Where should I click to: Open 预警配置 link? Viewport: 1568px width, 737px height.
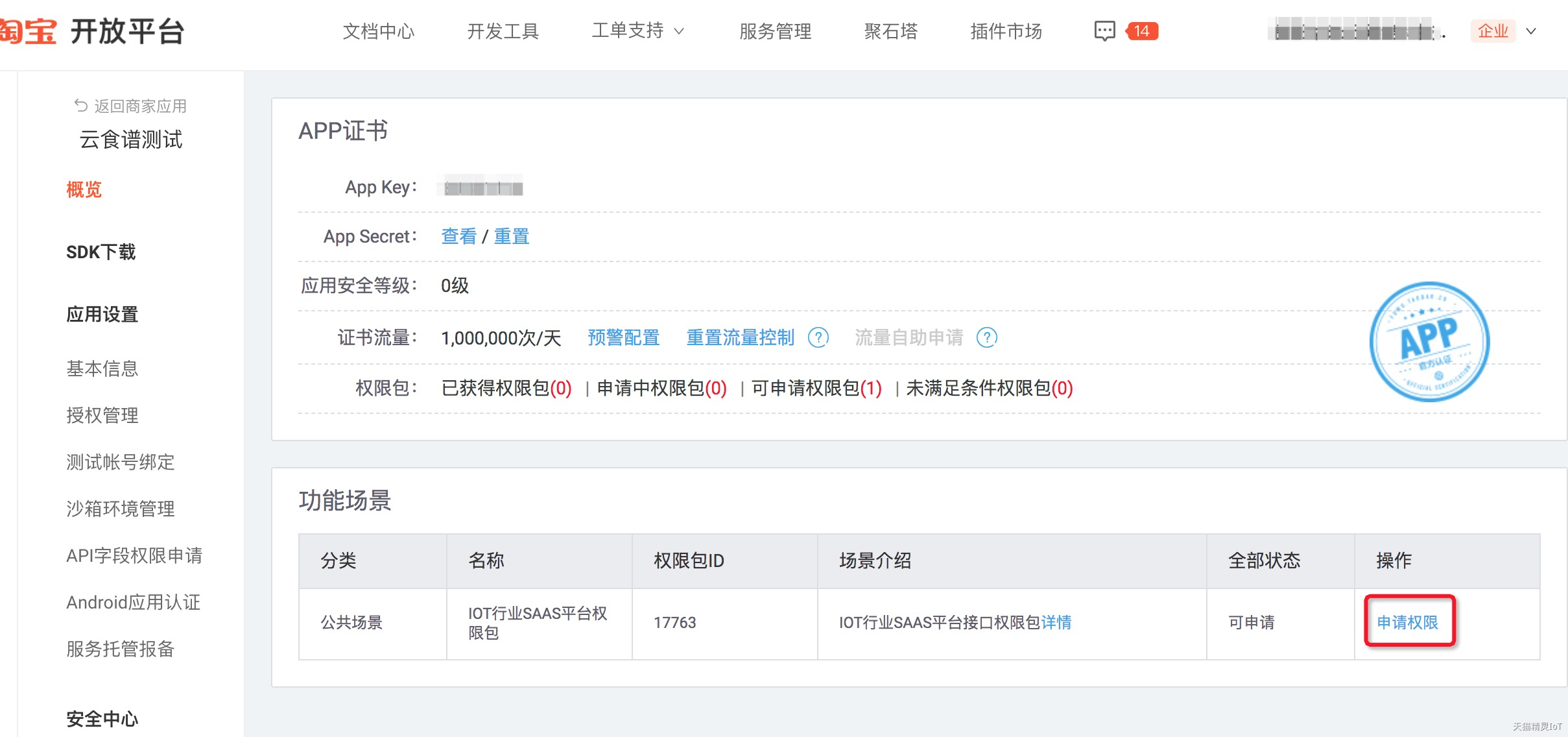(x=624, y=337)
